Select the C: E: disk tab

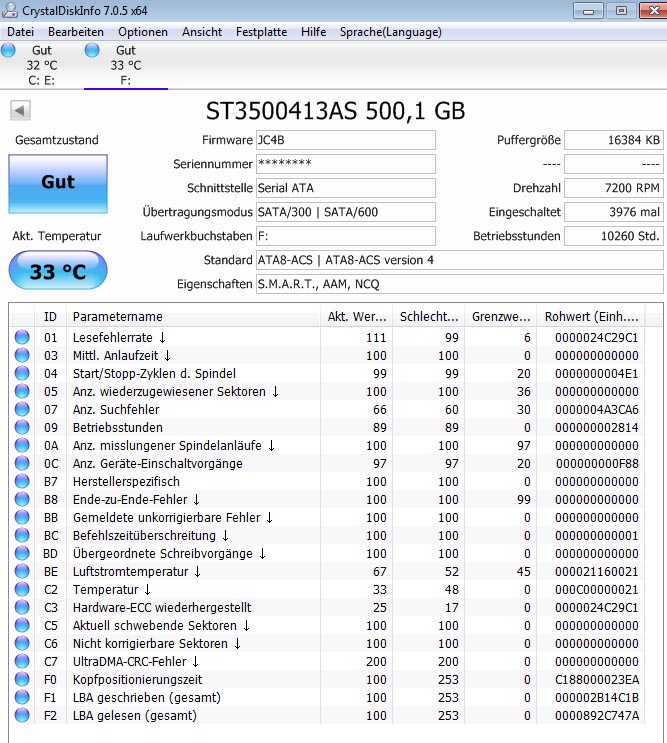(x=42, y=65)
